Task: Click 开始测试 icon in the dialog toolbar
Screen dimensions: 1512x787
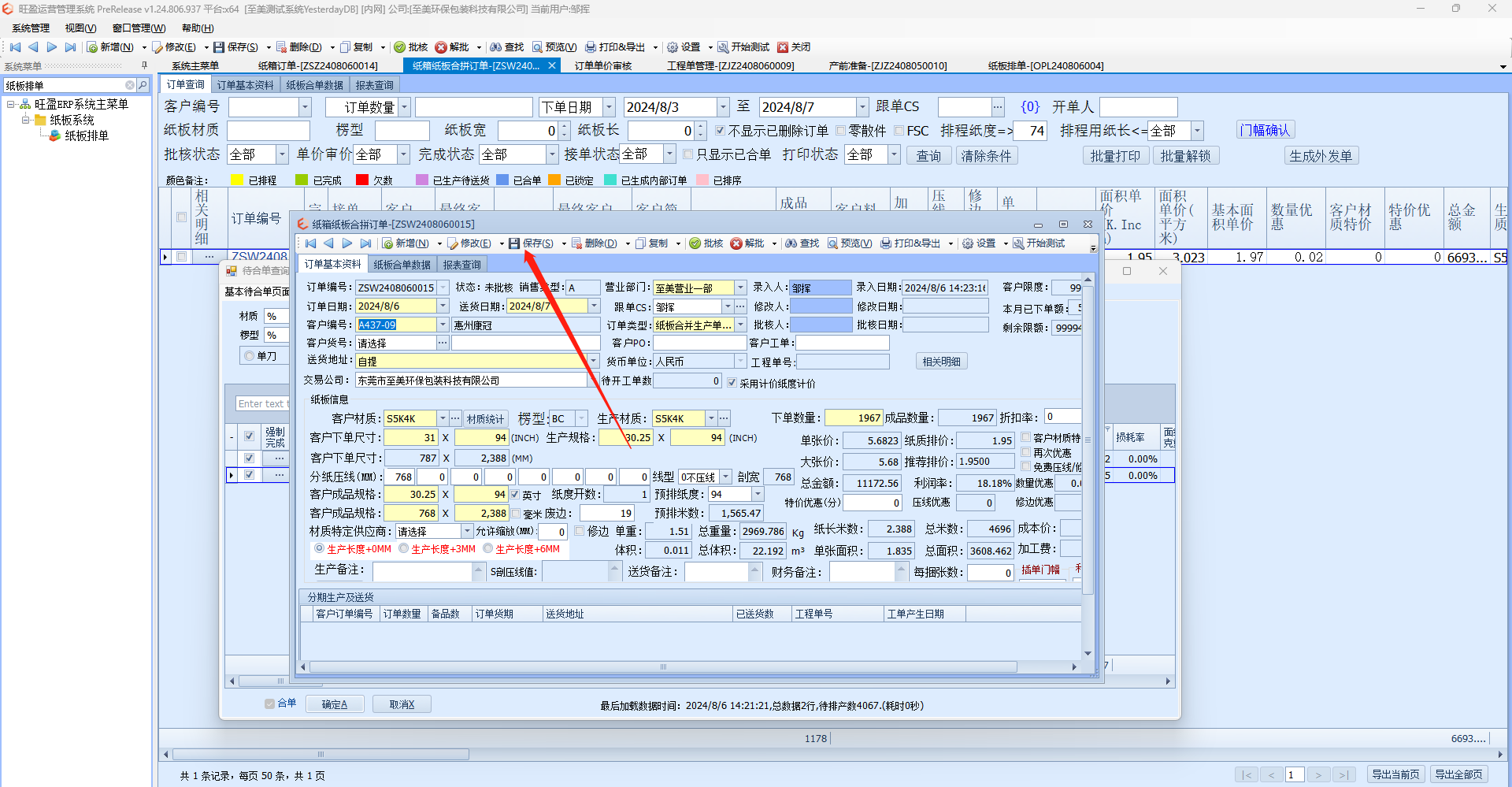Action: (1018, 243)
